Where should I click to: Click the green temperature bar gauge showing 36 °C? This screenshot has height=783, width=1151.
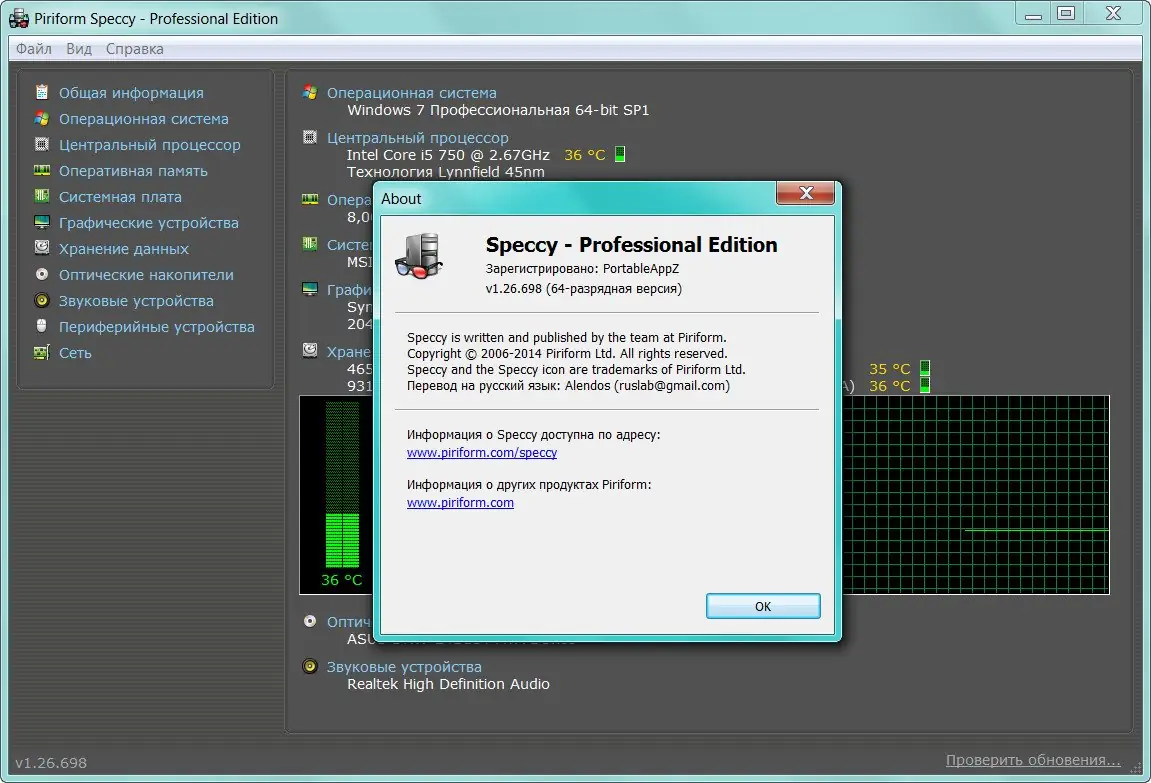click(342, 484)
